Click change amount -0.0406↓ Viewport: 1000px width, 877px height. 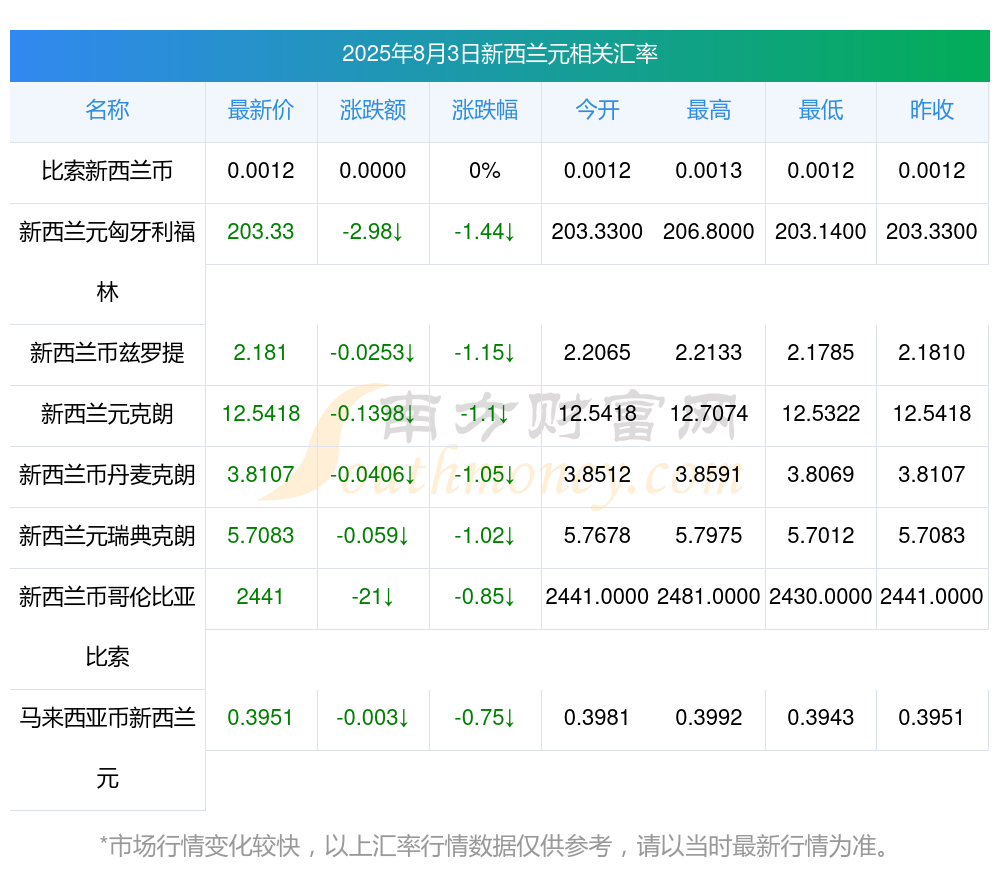click(372, 474)
